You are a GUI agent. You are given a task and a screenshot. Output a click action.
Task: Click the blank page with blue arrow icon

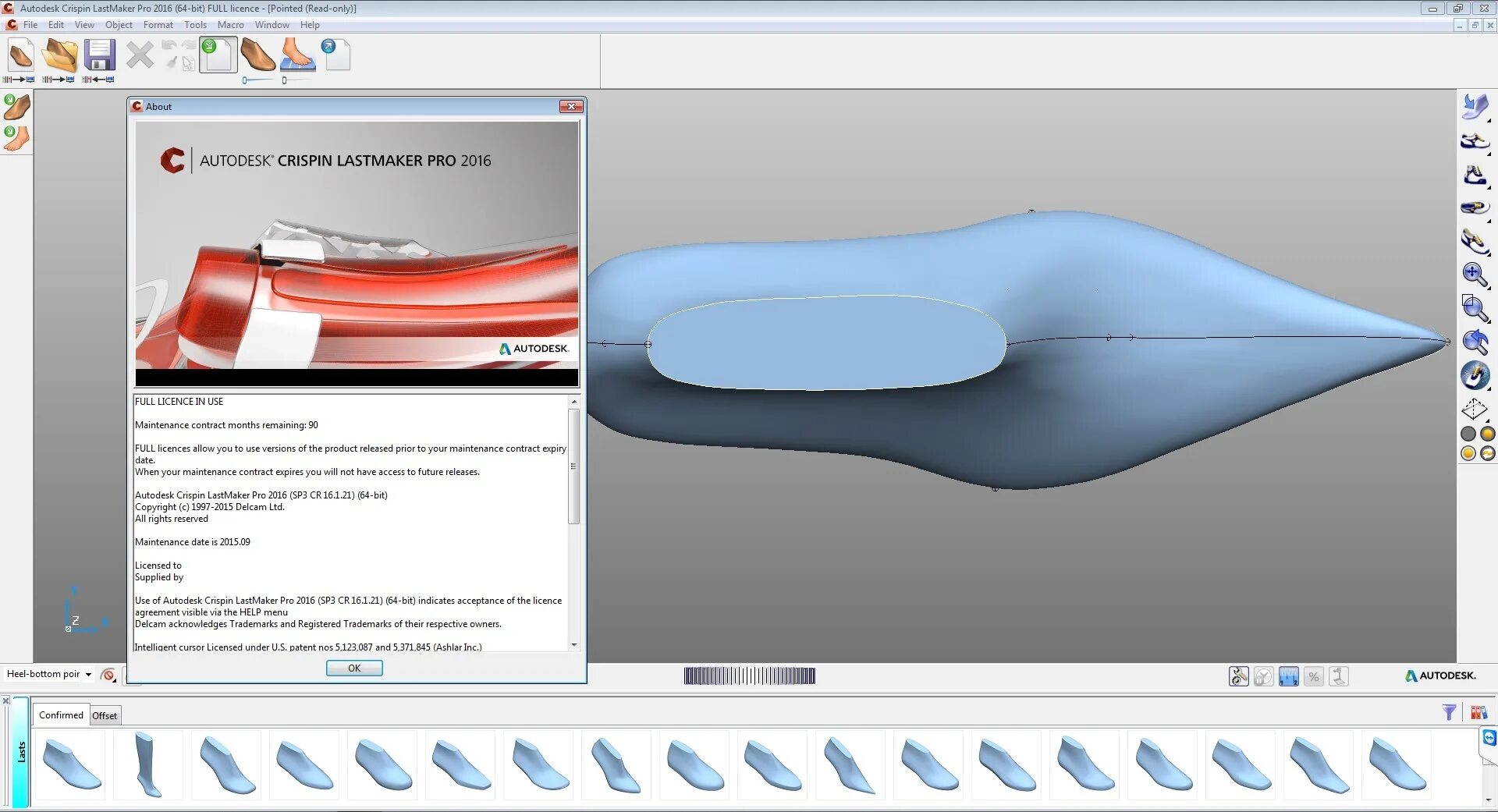click(336, 55)
